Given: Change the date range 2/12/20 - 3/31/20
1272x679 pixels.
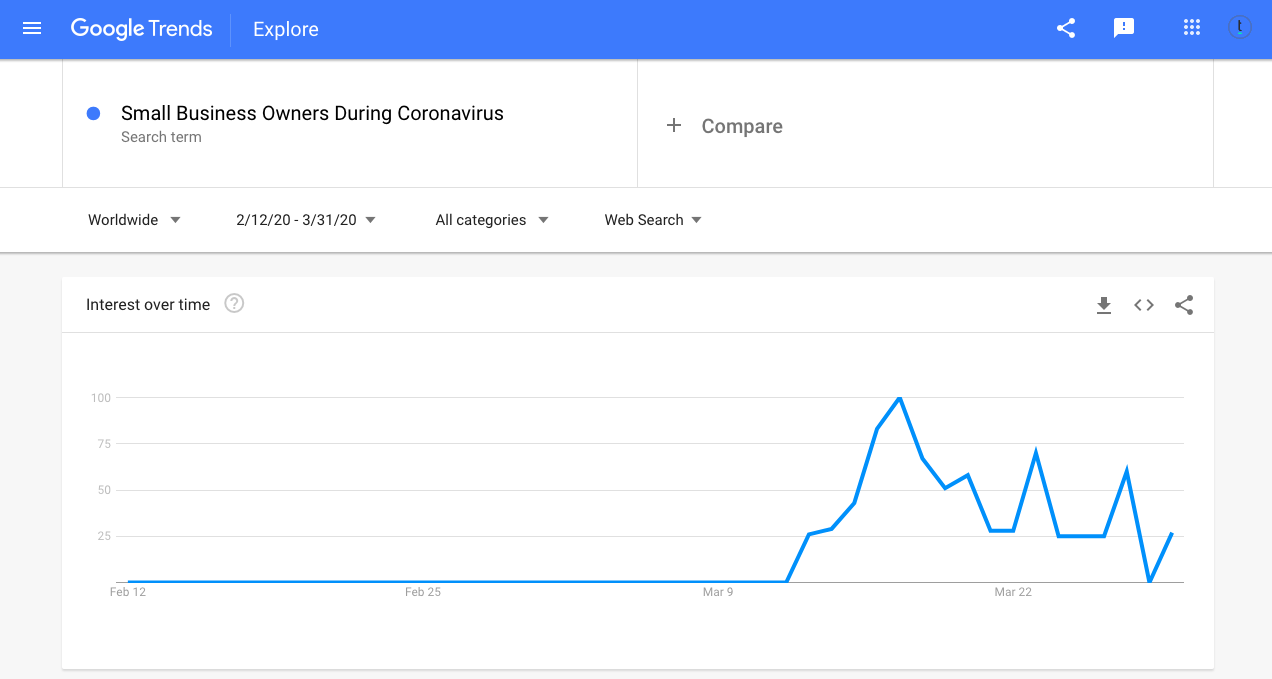Looking at the screenshot, I should pos(307,220).
